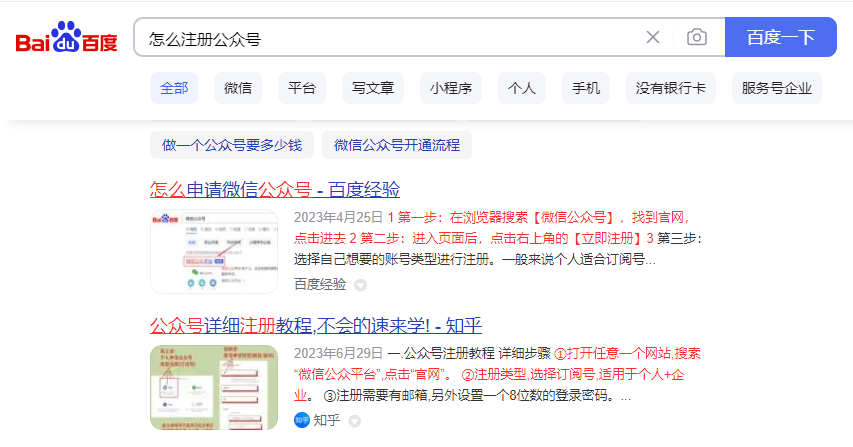Open result 公众号详细注册教程 - 知乎
853x447 pixels.
[x=316, y=326]
